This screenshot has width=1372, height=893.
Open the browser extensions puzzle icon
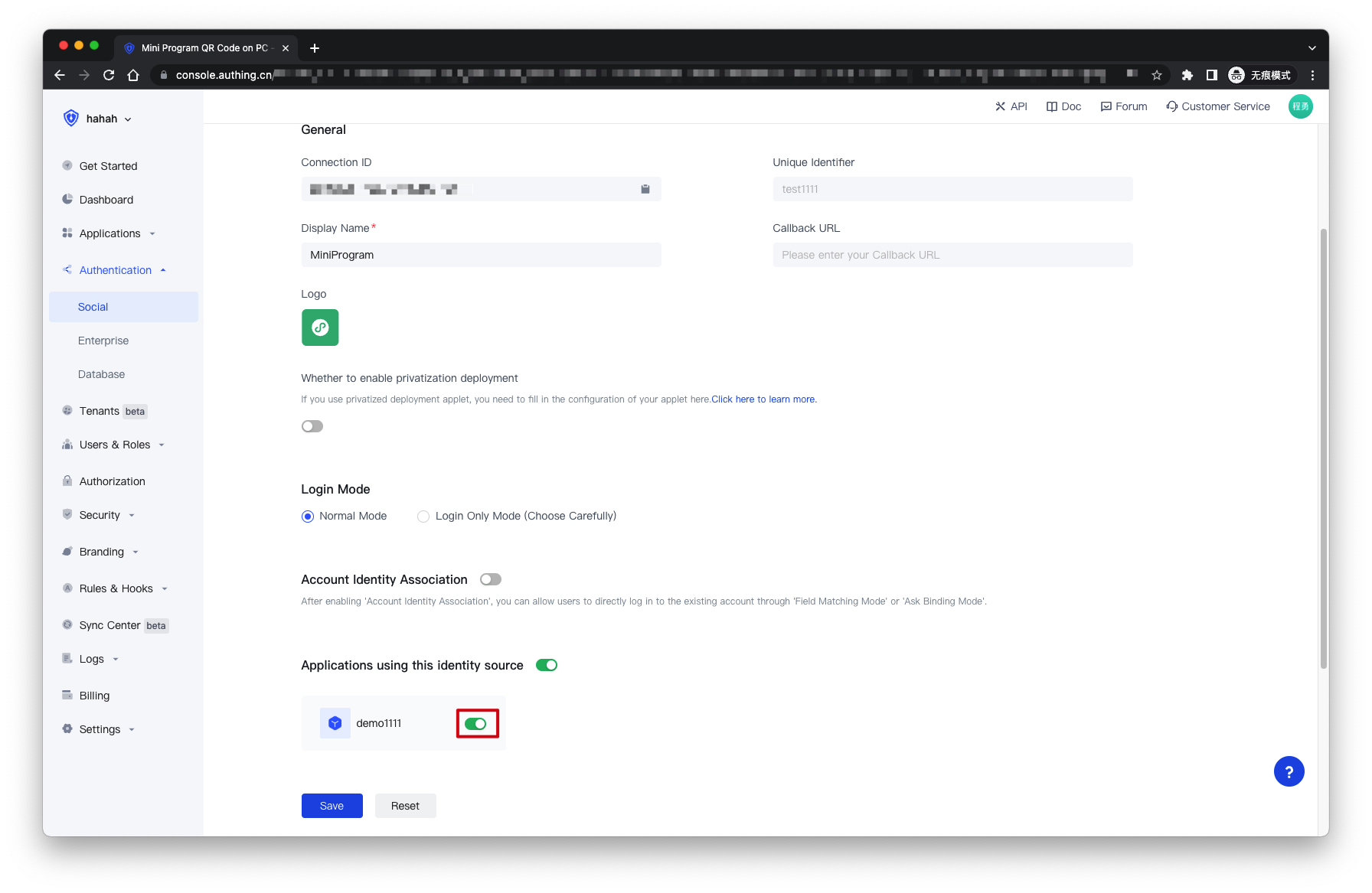point(1187,75)
